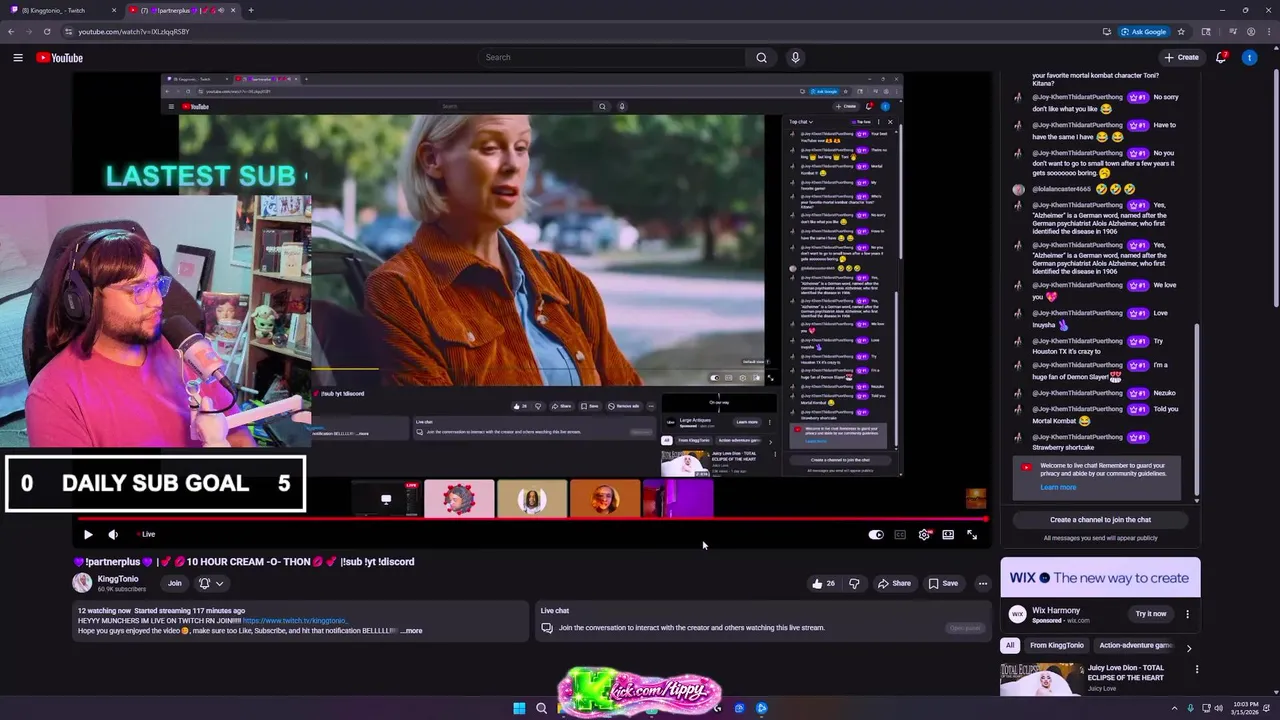Go back with browser back arrow
The width and height of the screenshot is (1280, 720).
click(x=11, y=32)
